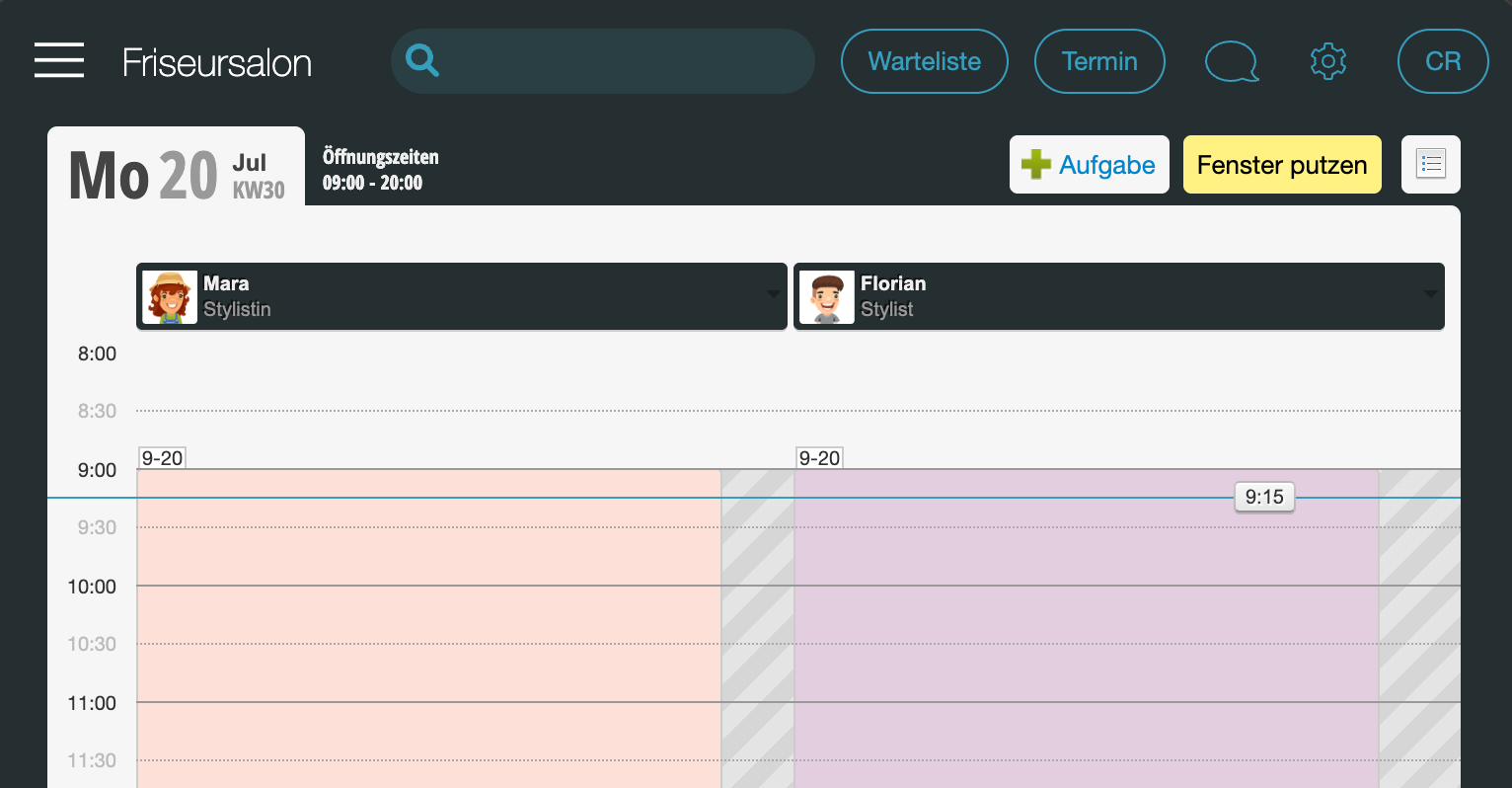1512x788 pixels.
Task: Expand Mara's column dropdown arrow
Action: click(774, 294)
